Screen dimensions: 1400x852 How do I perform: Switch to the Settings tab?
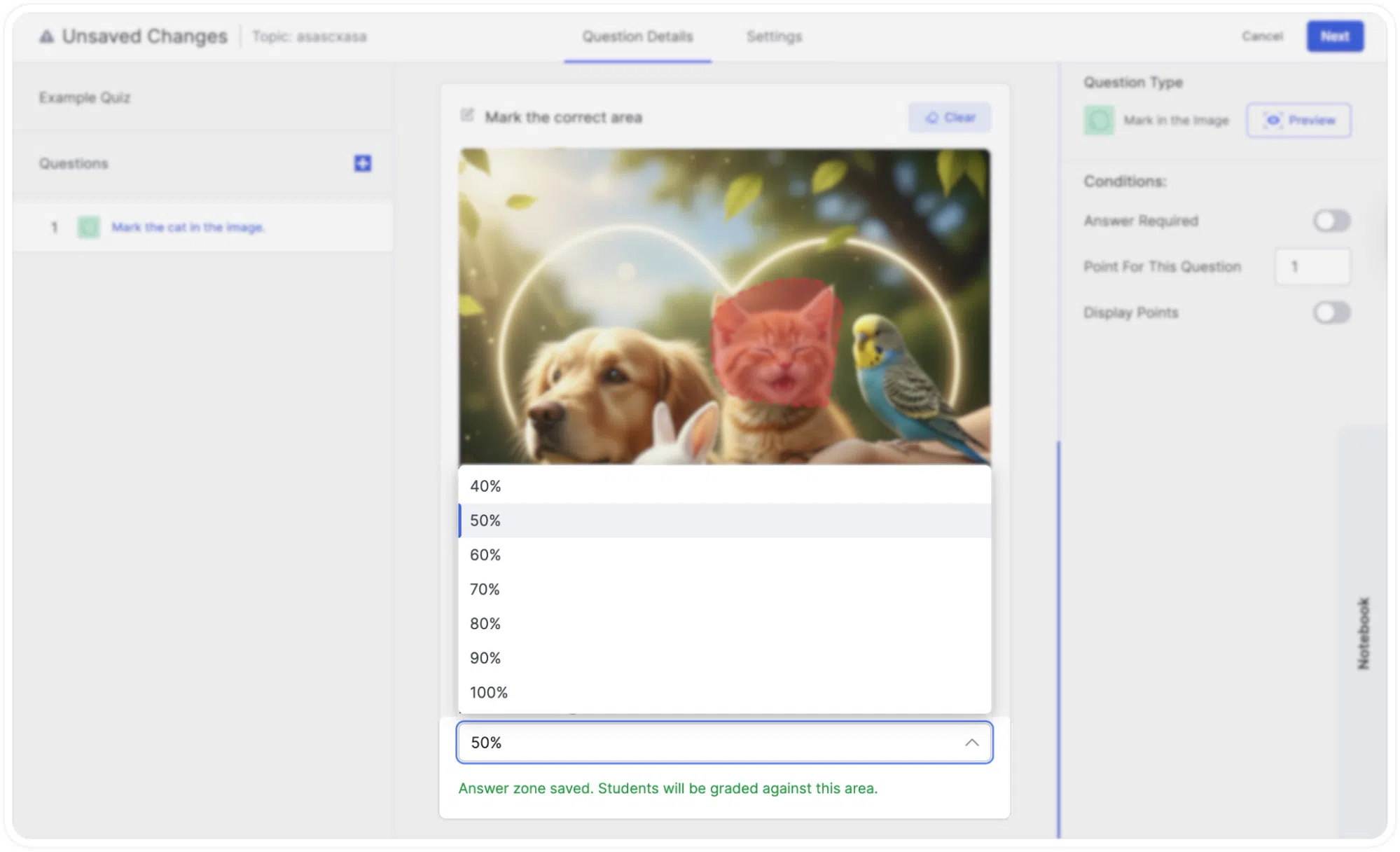[774, 36]
